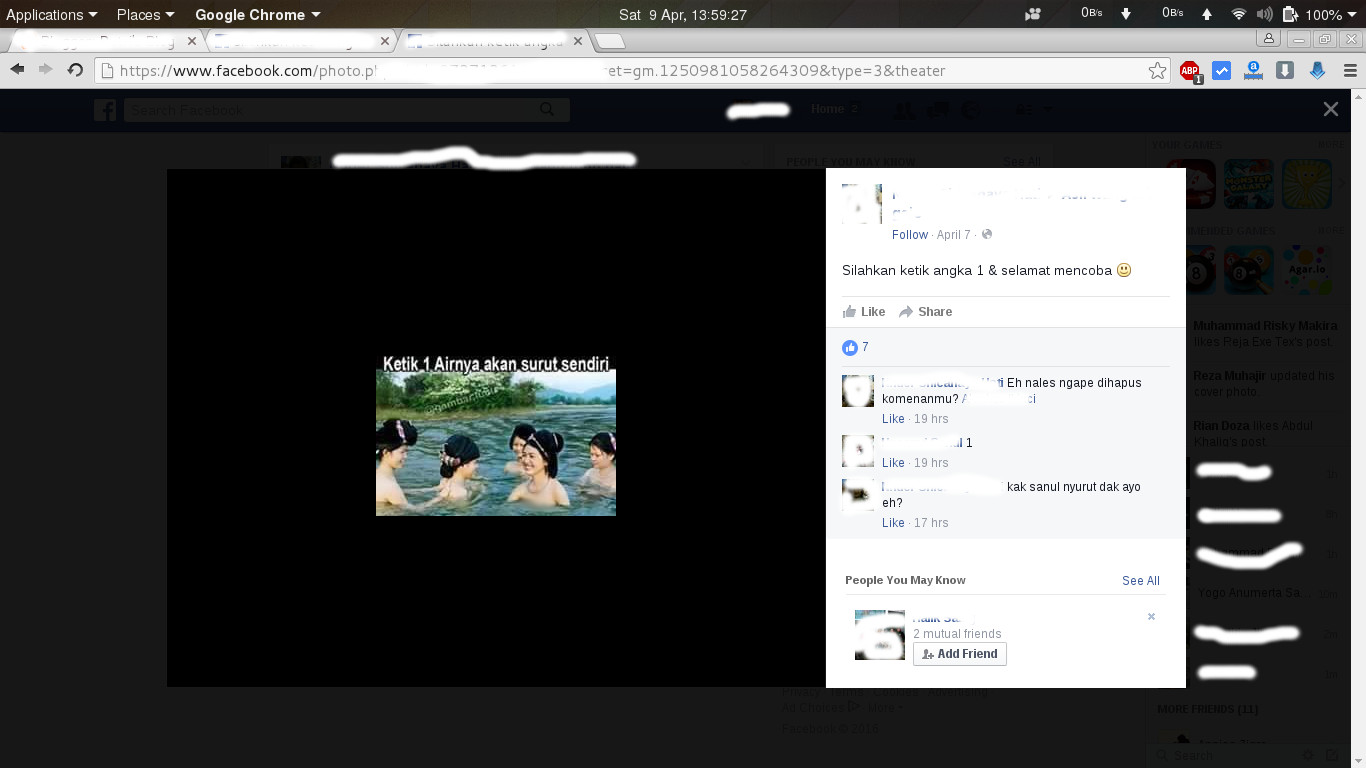Click the Share button
Viewport: 1366px width, 768px height.
(925, 312)
